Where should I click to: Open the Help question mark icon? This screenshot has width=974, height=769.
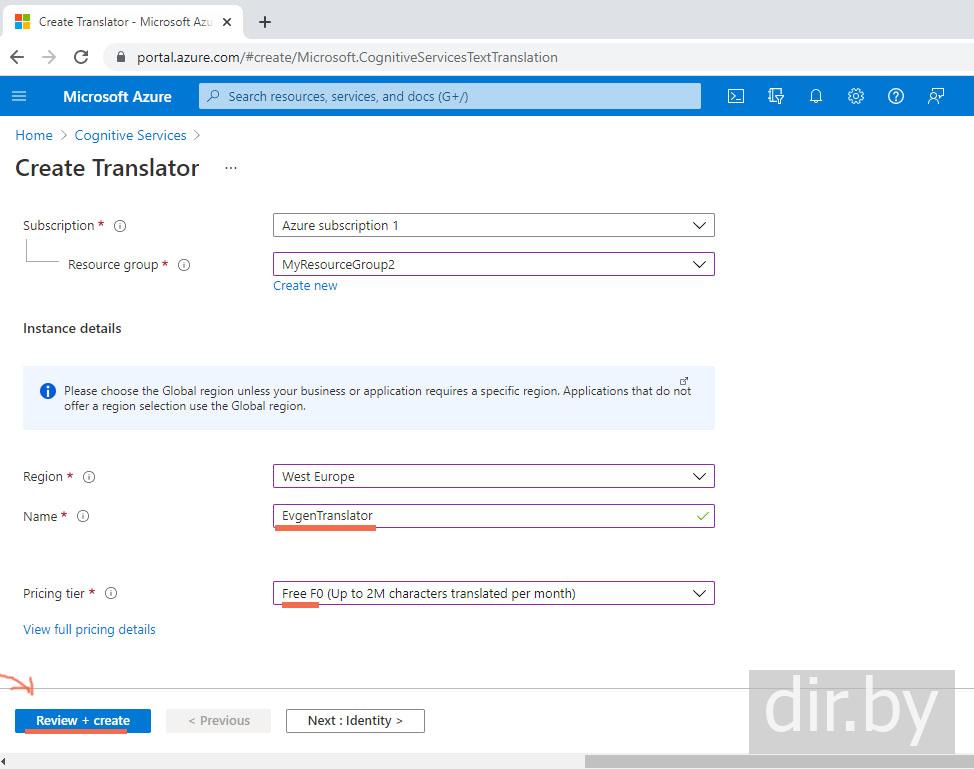896,96
